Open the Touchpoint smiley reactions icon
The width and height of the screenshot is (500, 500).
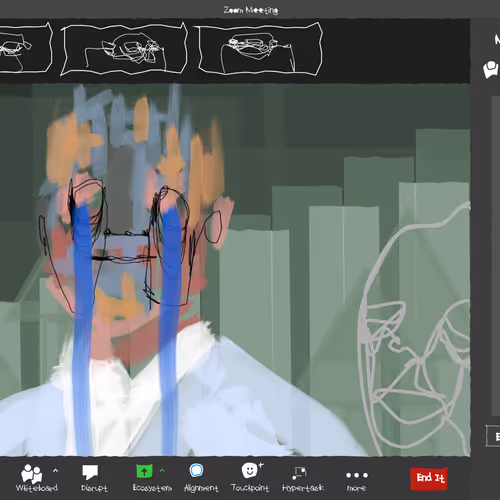(252, 470)
